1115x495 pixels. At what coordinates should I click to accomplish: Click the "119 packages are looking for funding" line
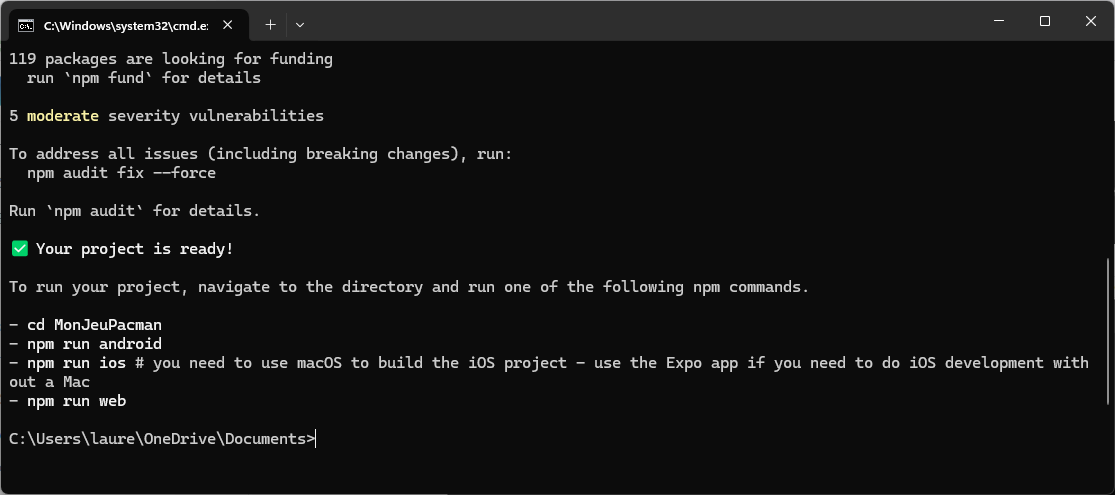pyautogui.click(x=171, y=59)
